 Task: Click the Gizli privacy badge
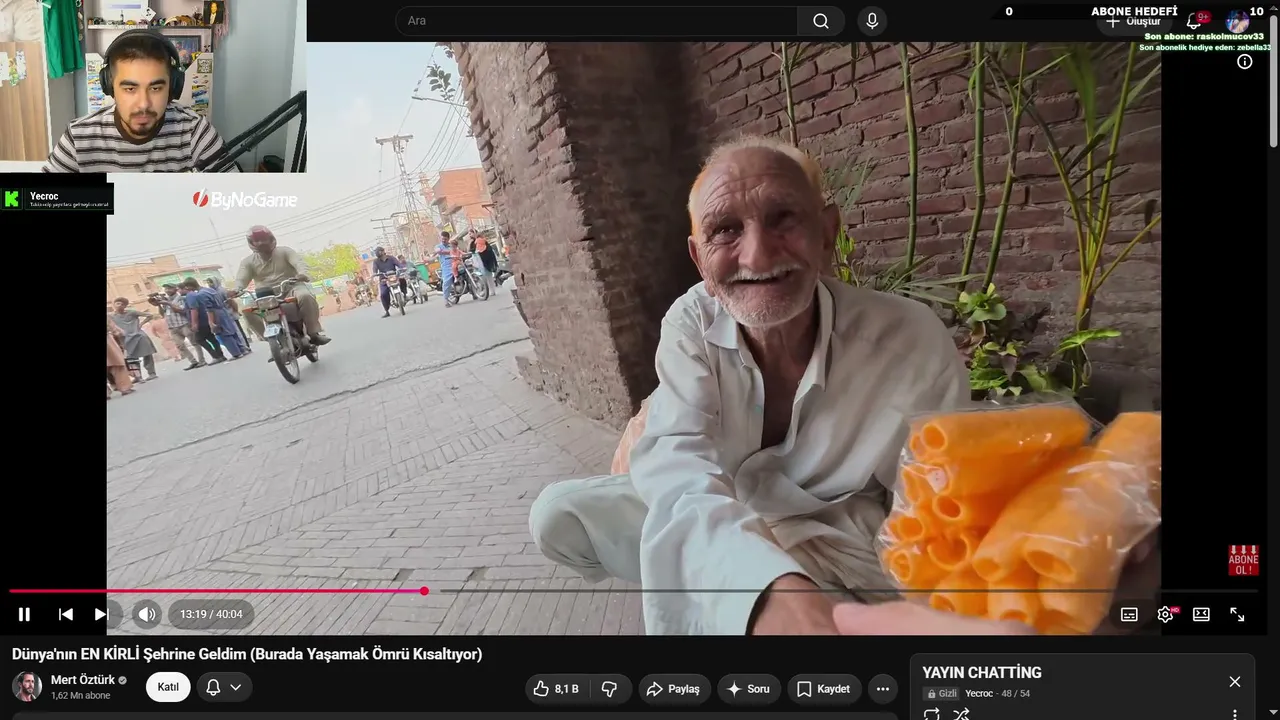[942, 694]
